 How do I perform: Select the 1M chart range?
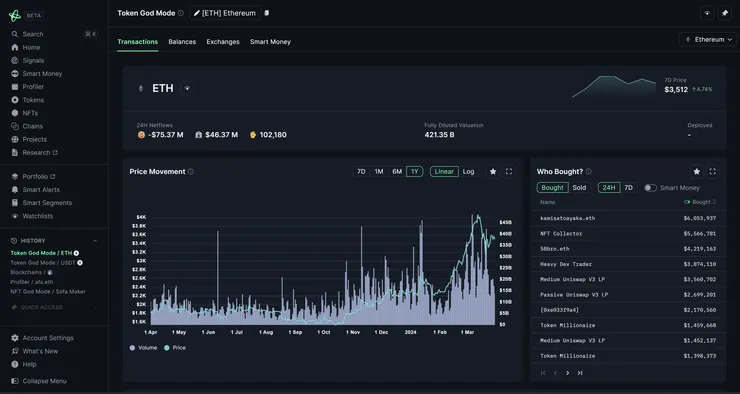tap(379, 172)
